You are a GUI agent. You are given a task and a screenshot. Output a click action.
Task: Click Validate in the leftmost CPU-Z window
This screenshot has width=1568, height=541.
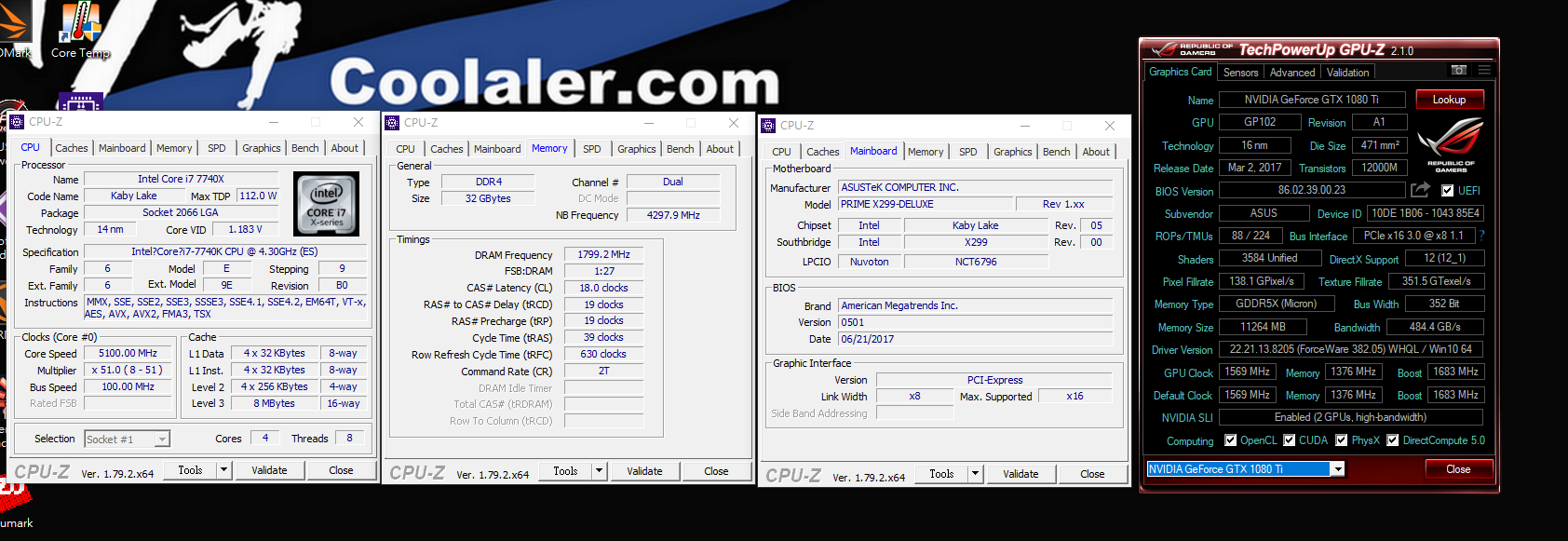(x=269, y=470)
